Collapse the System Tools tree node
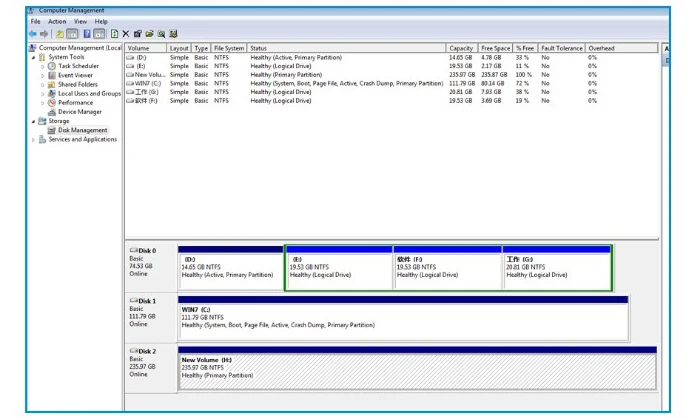699x419 pixels. [x=34, y=57]
